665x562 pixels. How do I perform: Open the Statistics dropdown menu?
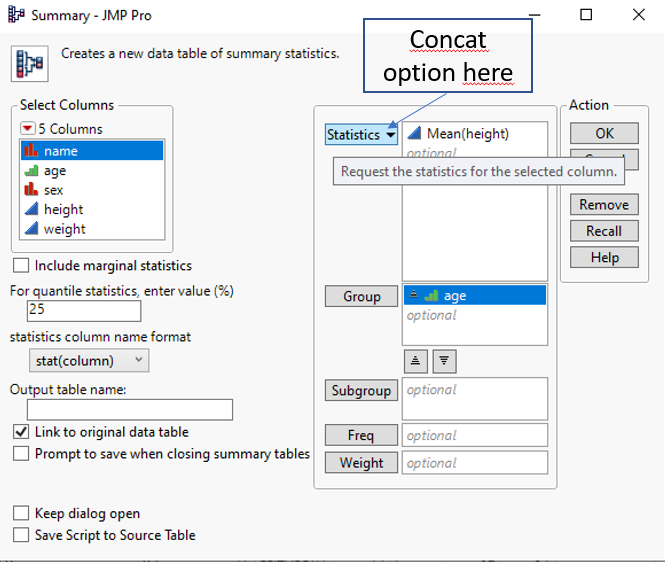point(361,134)
